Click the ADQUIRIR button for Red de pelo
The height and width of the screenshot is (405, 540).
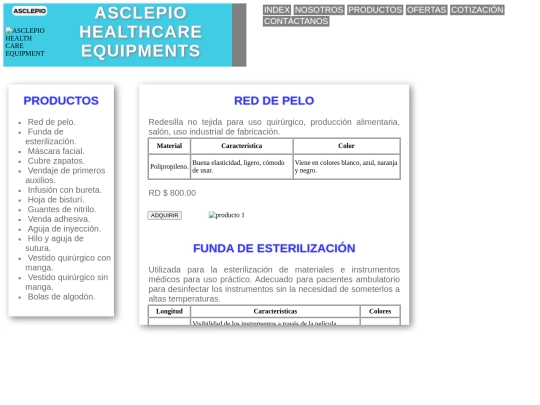165,215
